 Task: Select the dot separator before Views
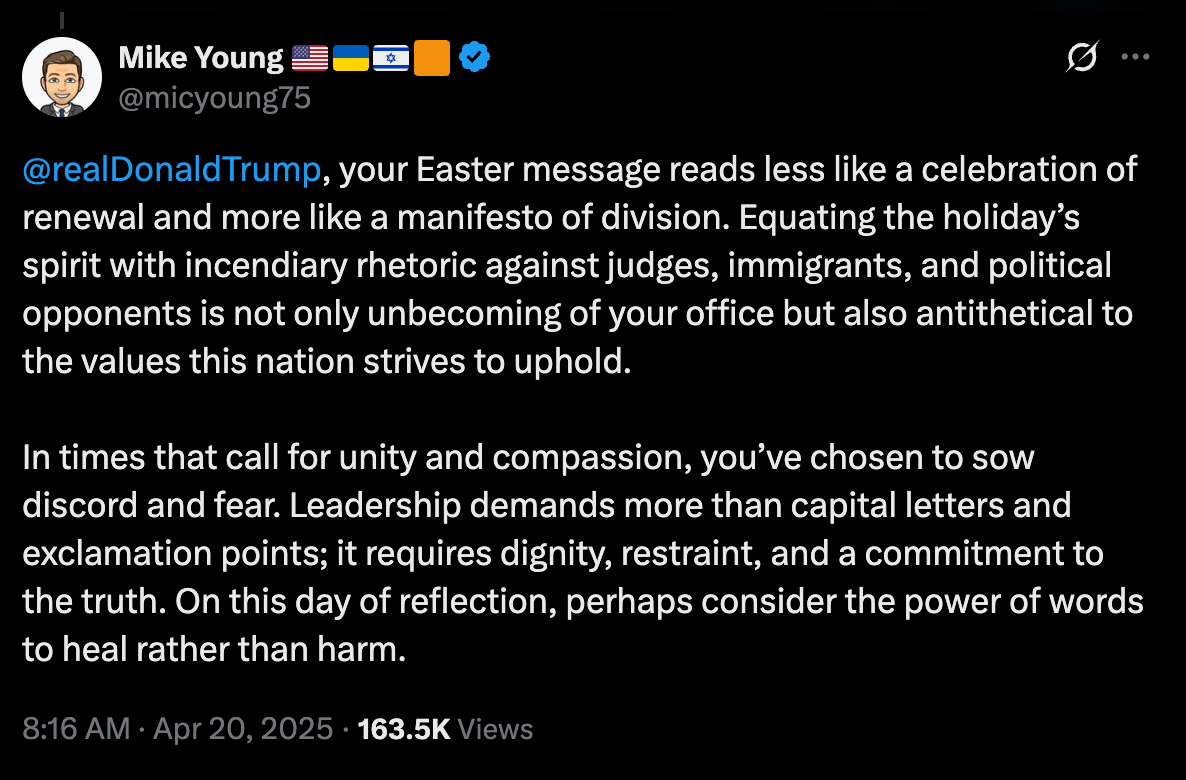point(345,728)
